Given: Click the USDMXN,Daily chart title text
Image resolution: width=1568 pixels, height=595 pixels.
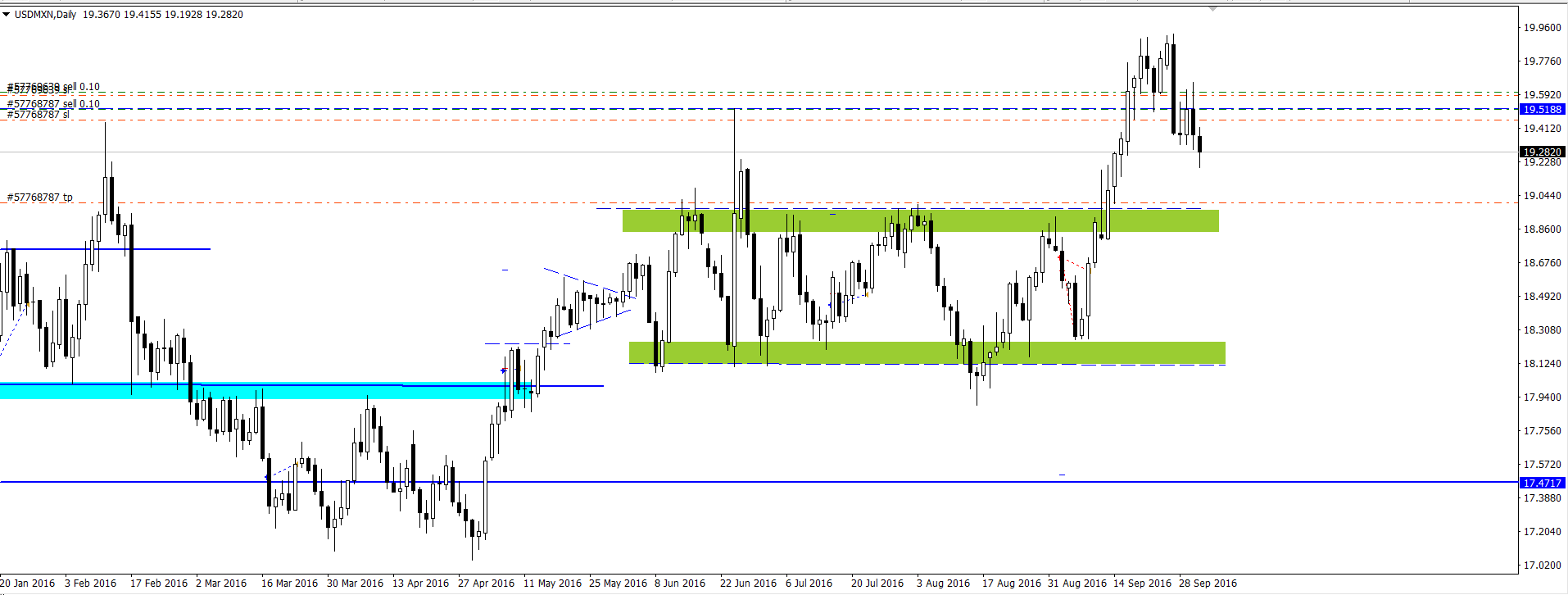Looking at the screenshot, I should coord(45,14).
